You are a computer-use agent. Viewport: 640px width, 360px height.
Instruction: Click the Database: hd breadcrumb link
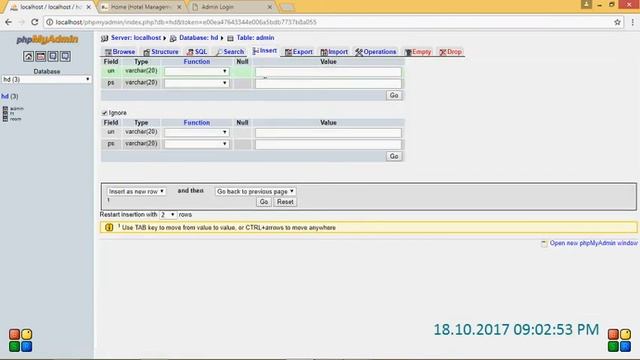coord(199,38)
